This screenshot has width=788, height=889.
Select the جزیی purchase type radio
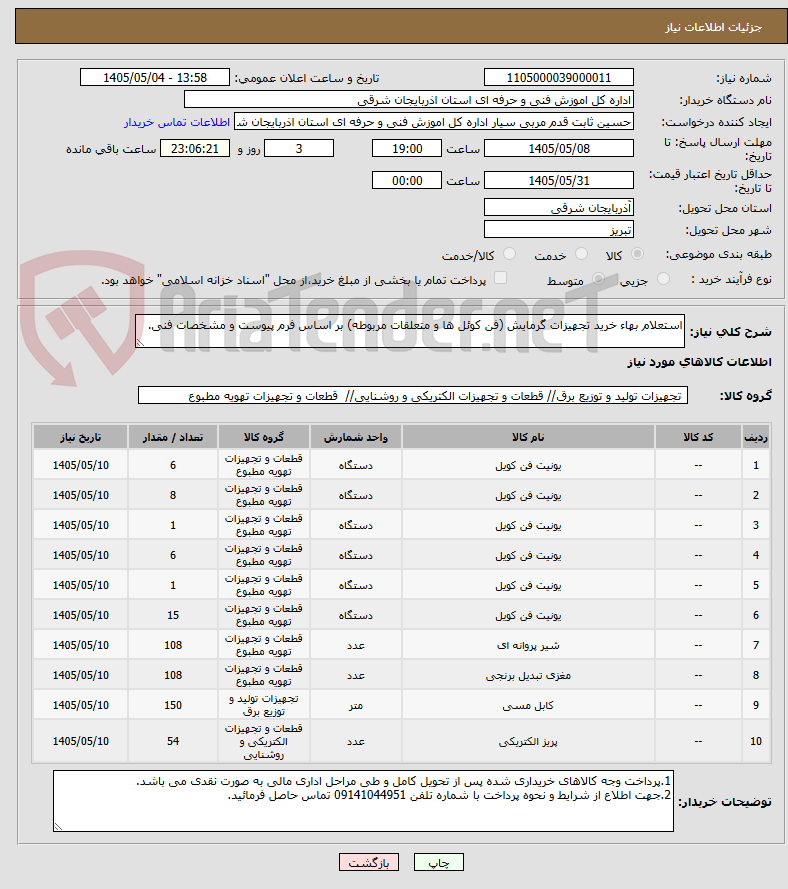[x=663, y=279]
